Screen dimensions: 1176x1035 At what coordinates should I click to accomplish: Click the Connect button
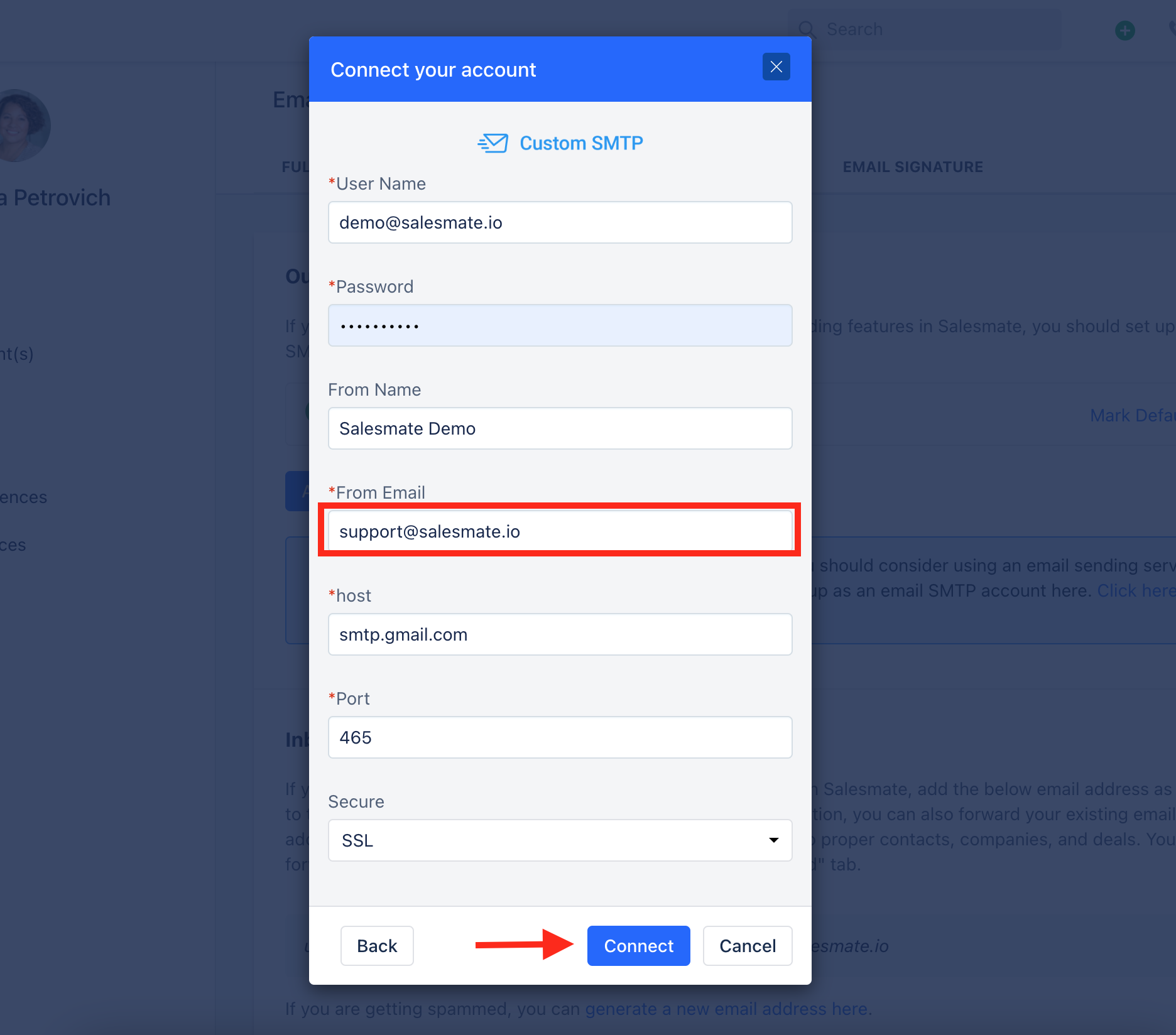(638, 946)
